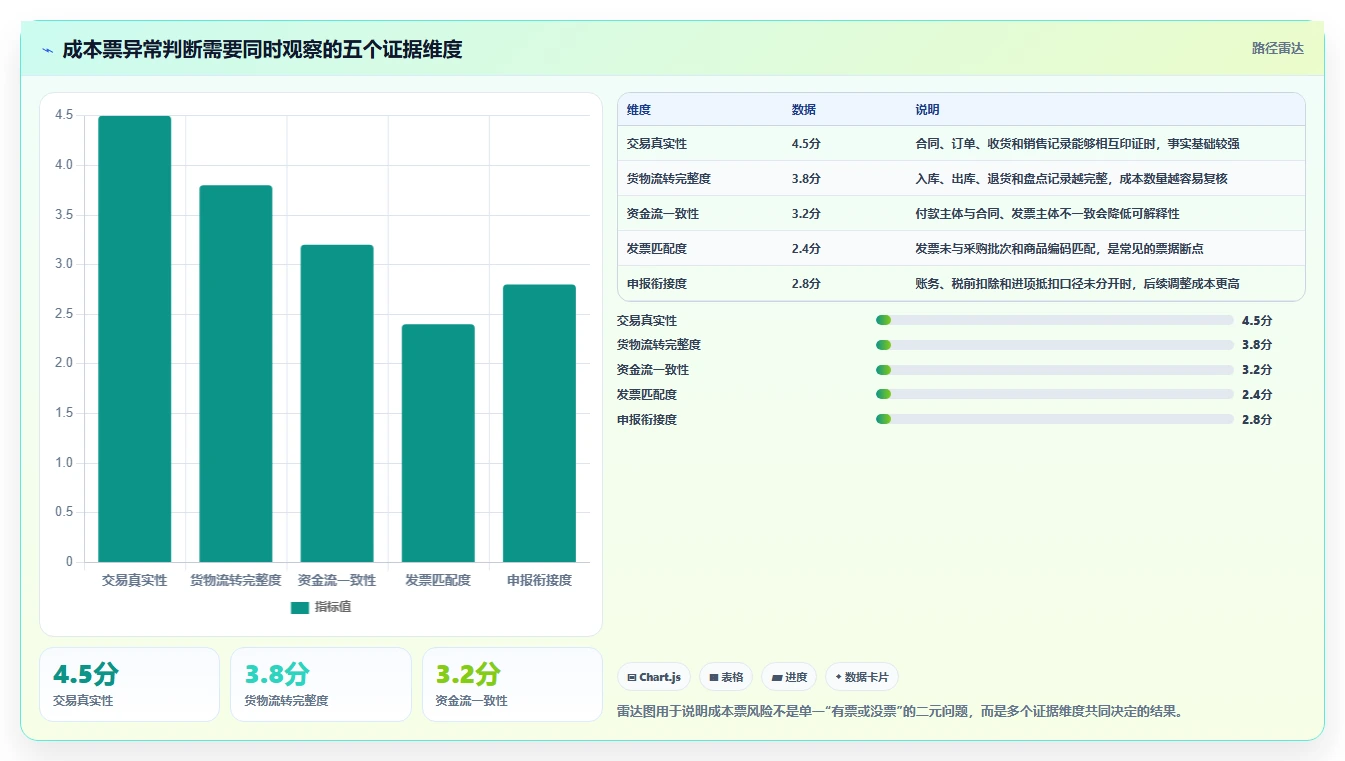Open the 4.5分 交易真实性 data card
Image resolution: width=1345 pixels, height=761 pixels.
point(129,684)
